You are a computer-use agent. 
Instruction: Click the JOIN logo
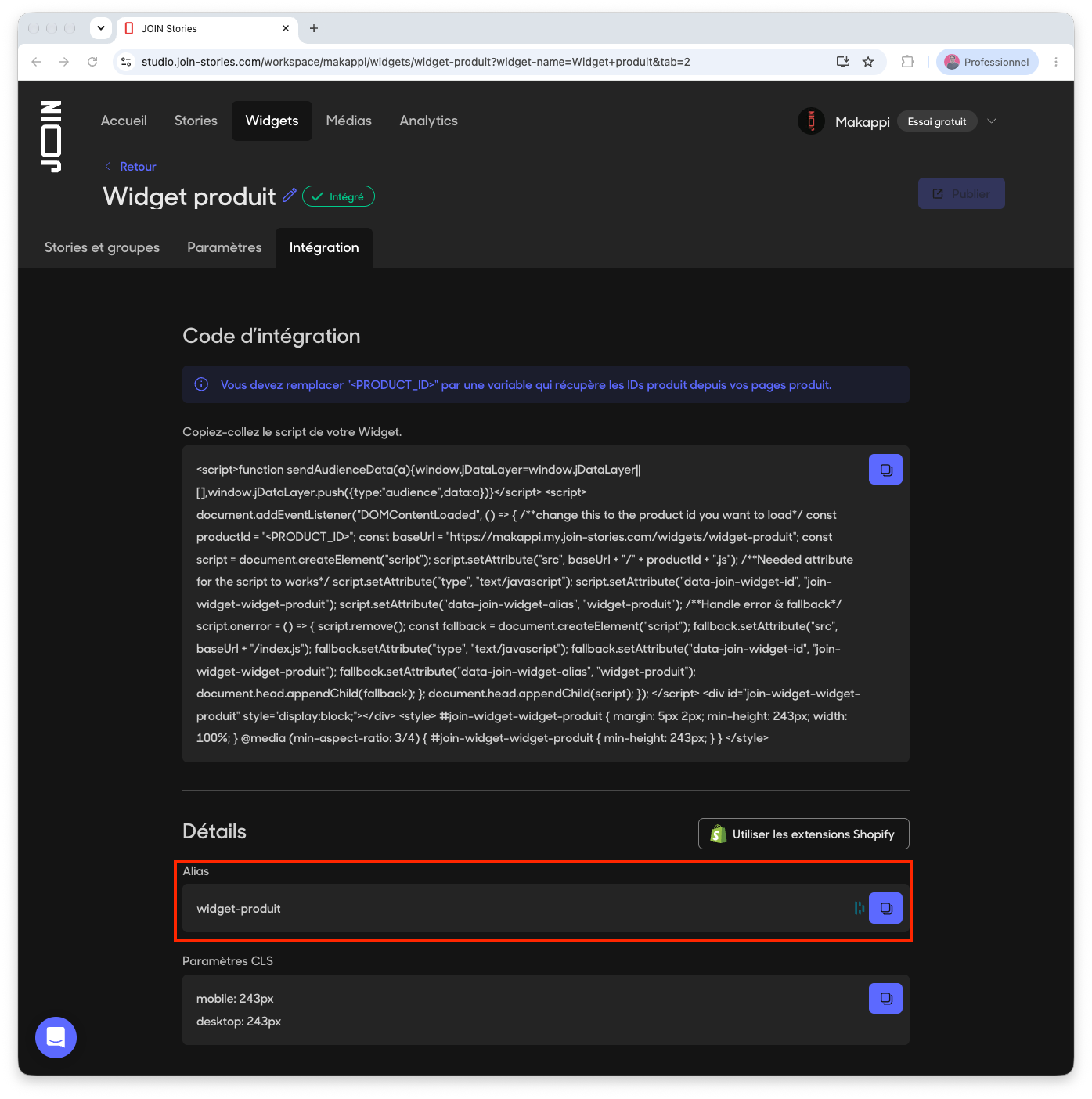tap(51, 136)
